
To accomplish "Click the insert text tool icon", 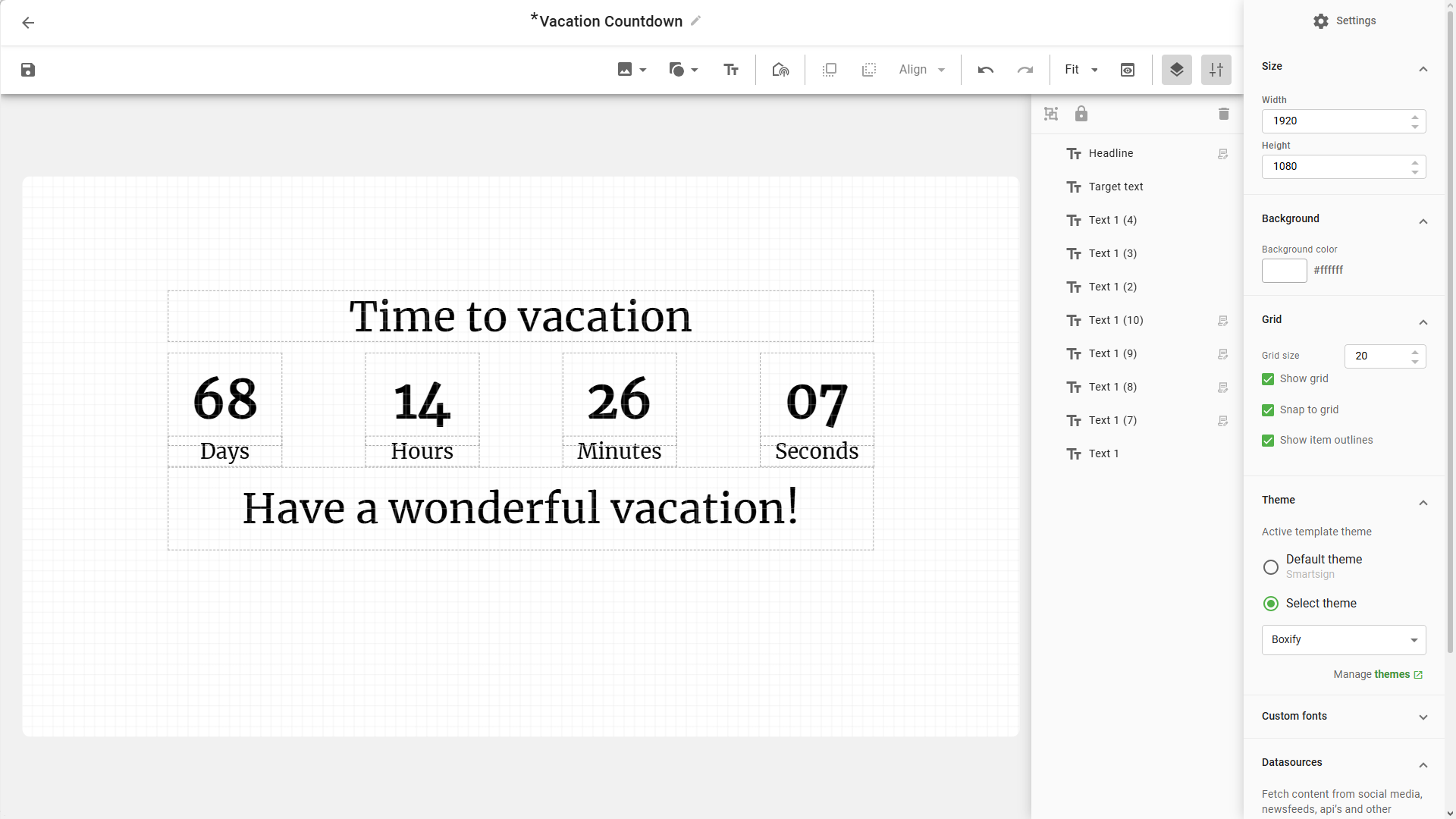I will tap(731, 70).
